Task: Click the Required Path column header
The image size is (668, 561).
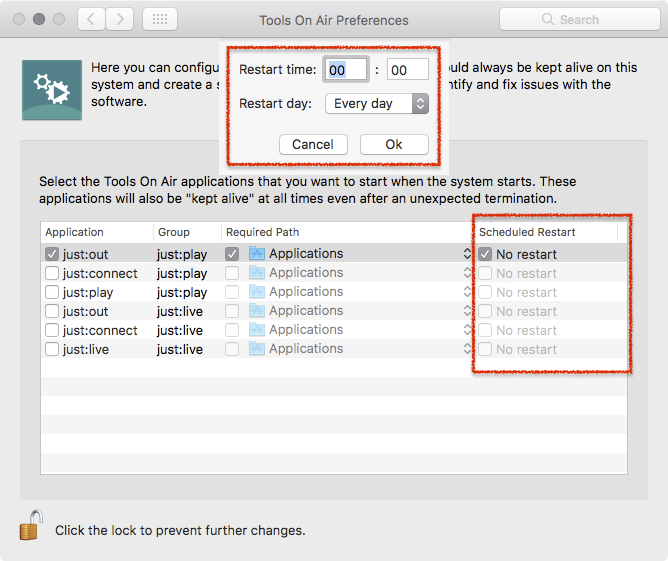Action: click(347, 232)
